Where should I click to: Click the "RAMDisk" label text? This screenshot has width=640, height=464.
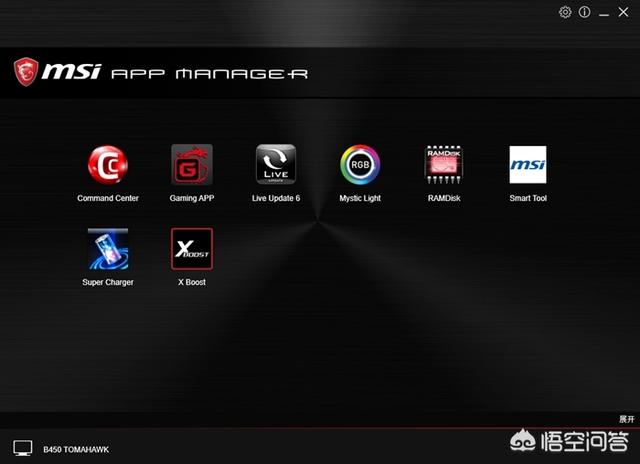[444, 198]
